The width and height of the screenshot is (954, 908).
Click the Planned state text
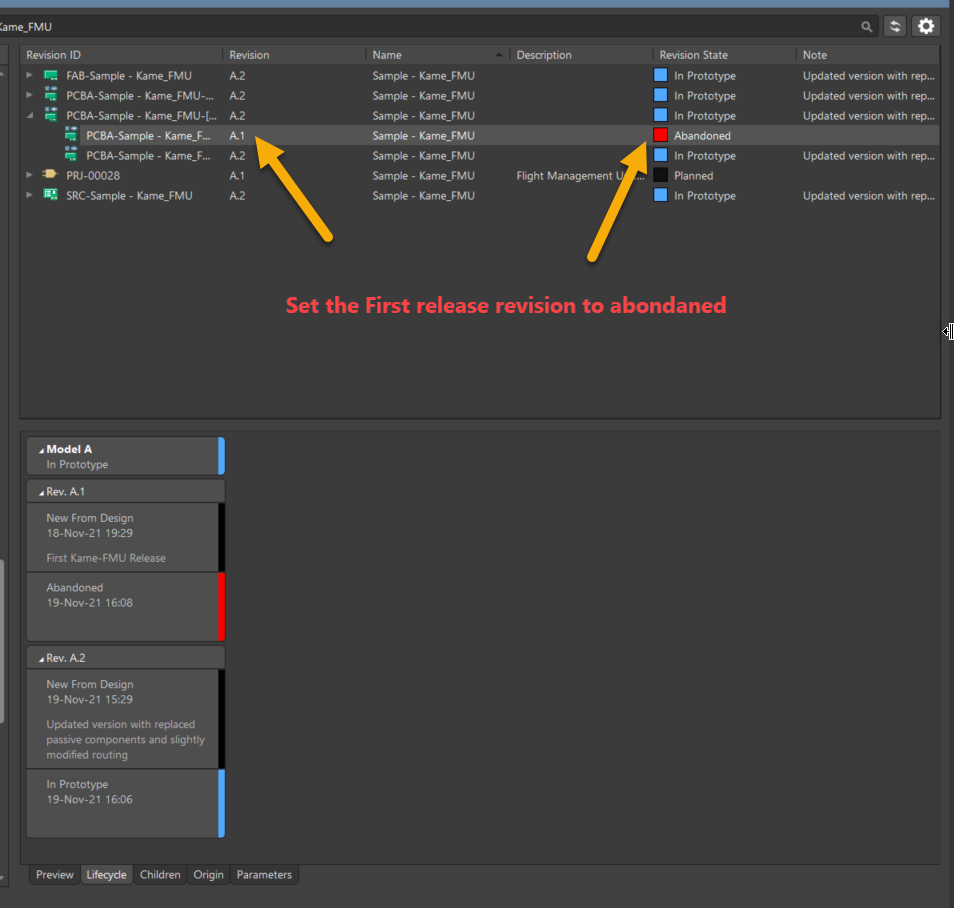coord(694,176)
